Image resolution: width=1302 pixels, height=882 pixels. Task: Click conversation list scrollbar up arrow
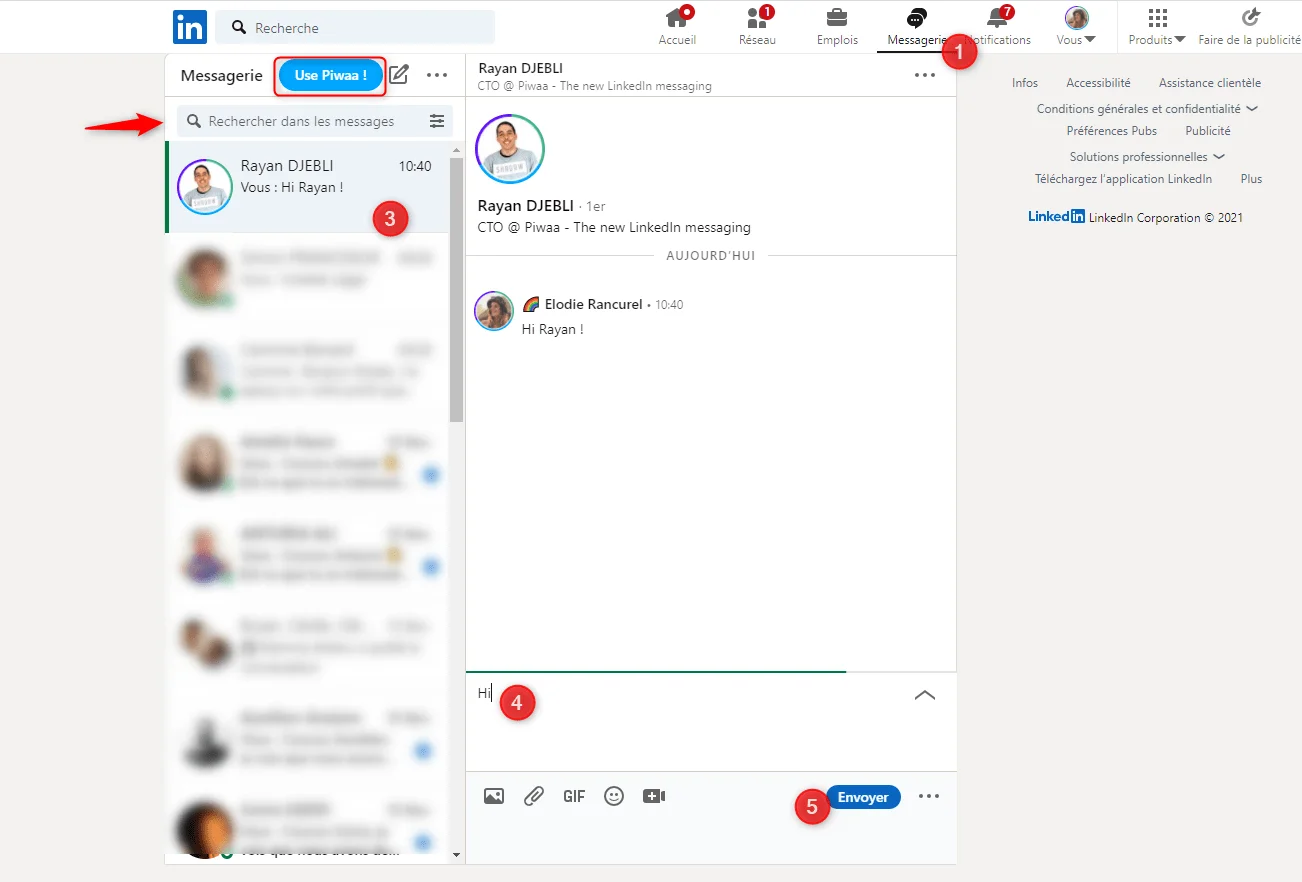tap(457, 150)
